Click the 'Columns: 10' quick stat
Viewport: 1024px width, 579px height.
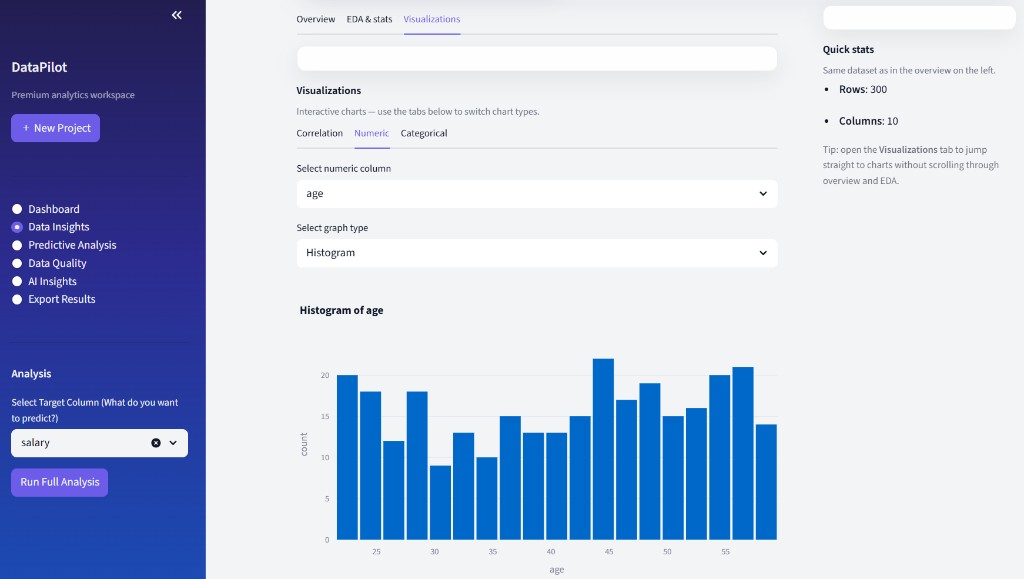coord(868,121)
